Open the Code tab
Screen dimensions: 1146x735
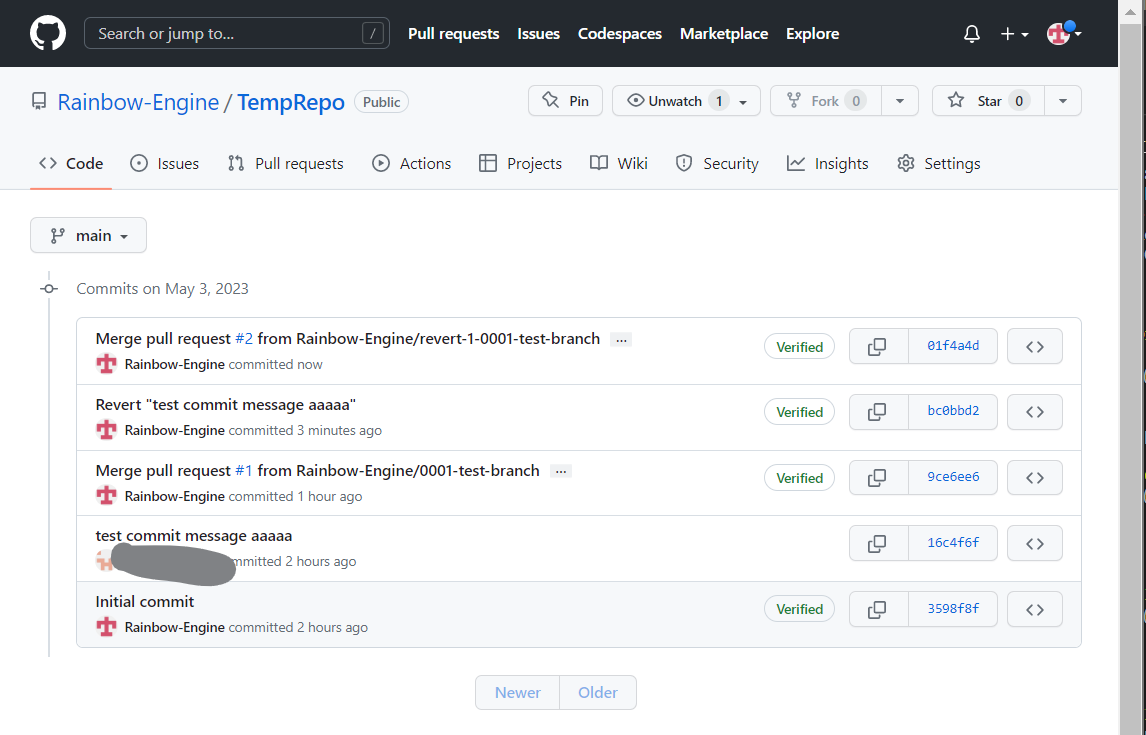(71, 164)
